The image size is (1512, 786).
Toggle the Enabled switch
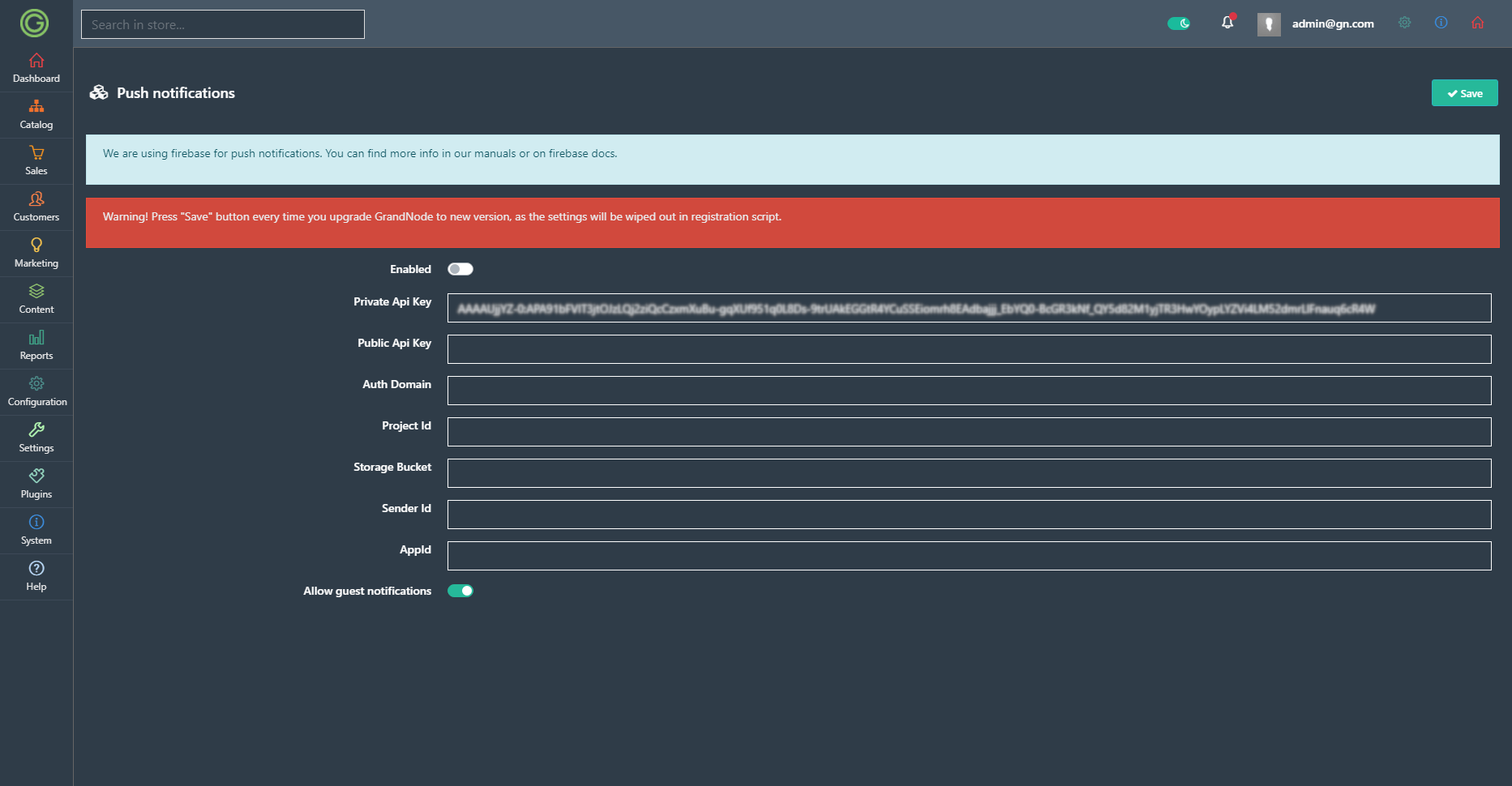(x=460, y=269)
